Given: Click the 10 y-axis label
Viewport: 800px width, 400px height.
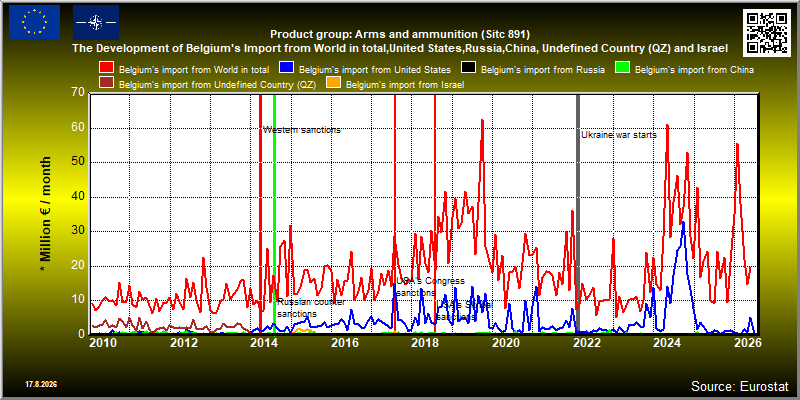Looking at the screenshot, I should pyautogui.click(x=78, y=300).
